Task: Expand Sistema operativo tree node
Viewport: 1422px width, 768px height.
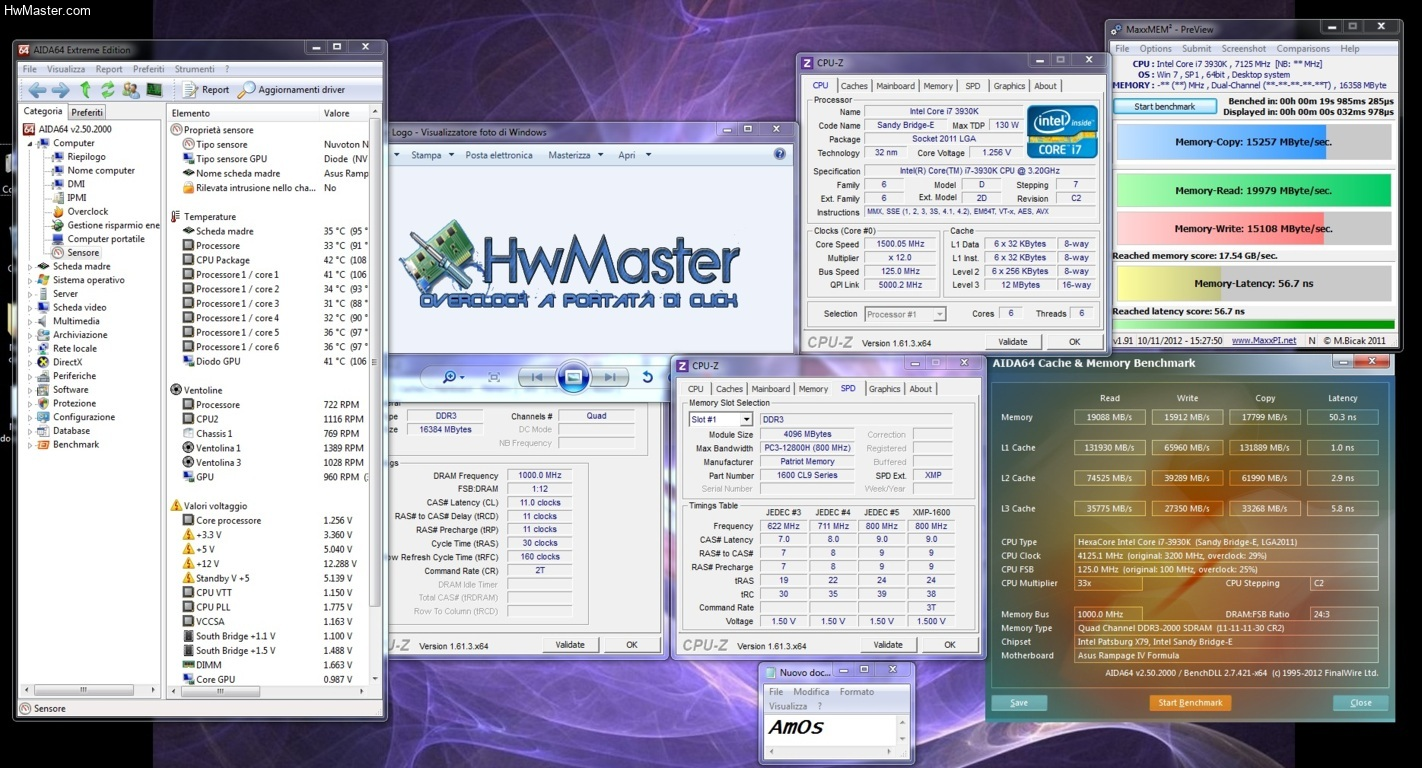Action: tap(29, 281)
